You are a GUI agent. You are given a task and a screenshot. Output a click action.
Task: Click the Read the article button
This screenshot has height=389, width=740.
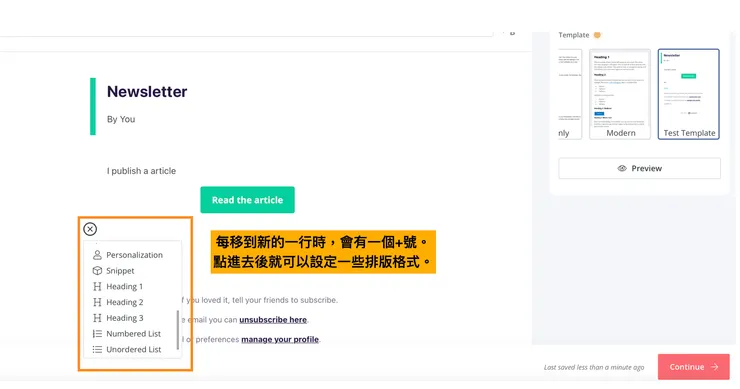[247, 200]
